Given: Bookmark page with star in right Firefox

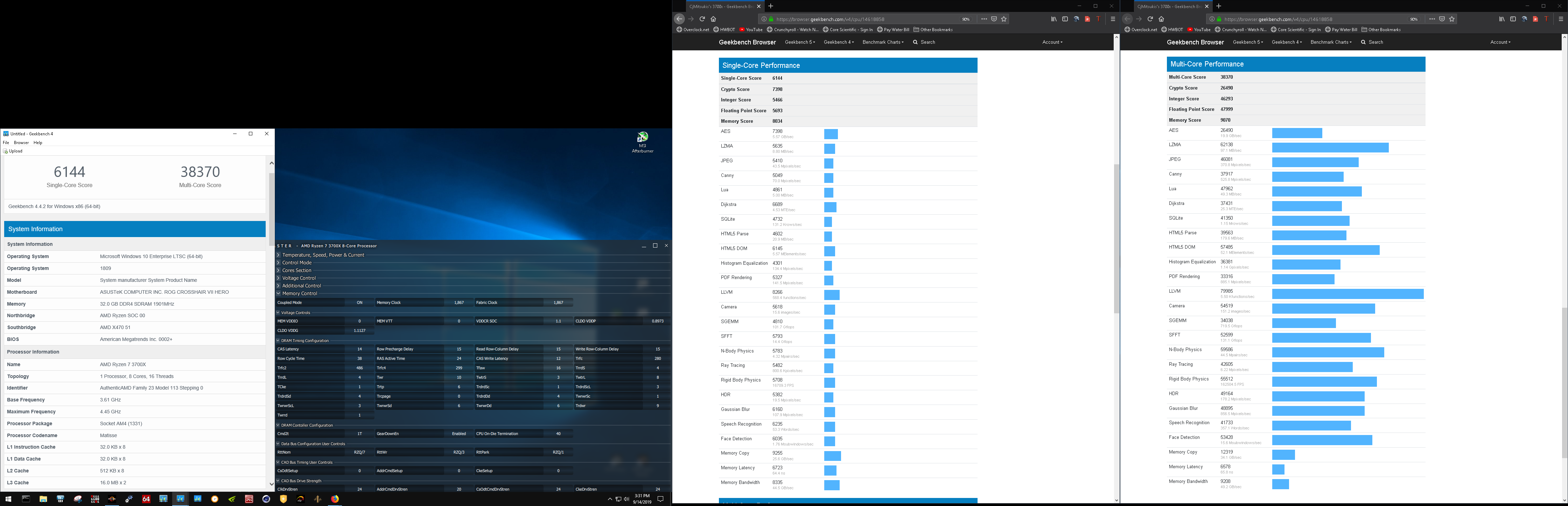Looking at the screenshot, I should point(1452,19).
